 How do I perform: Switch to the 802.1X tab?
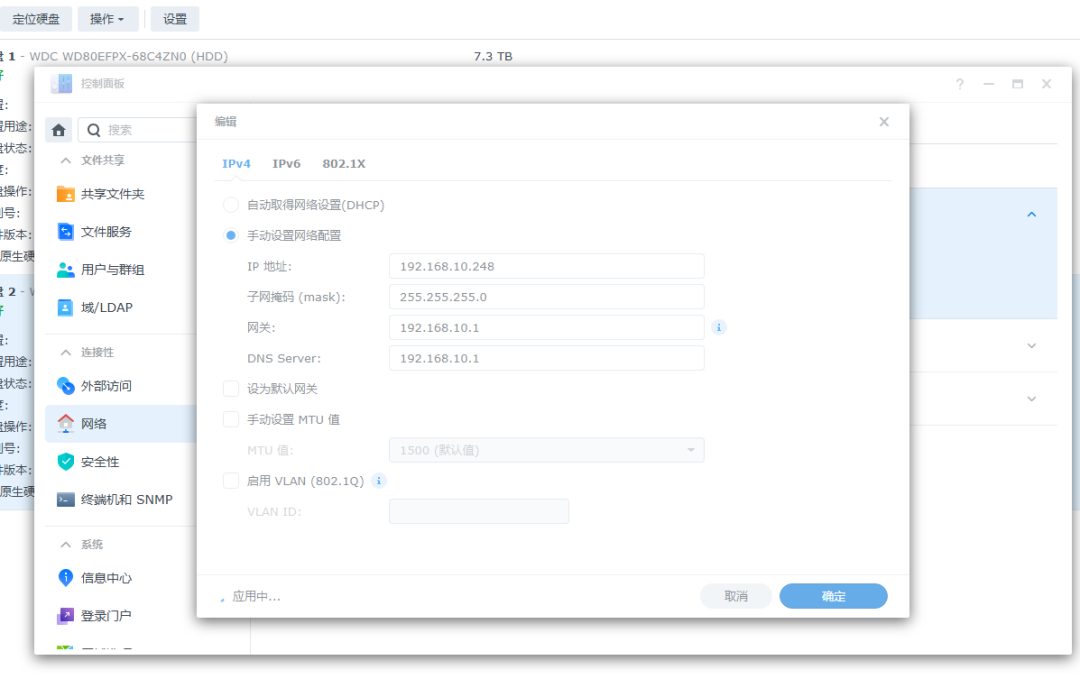pyautogui.click(x=343, y=164)
